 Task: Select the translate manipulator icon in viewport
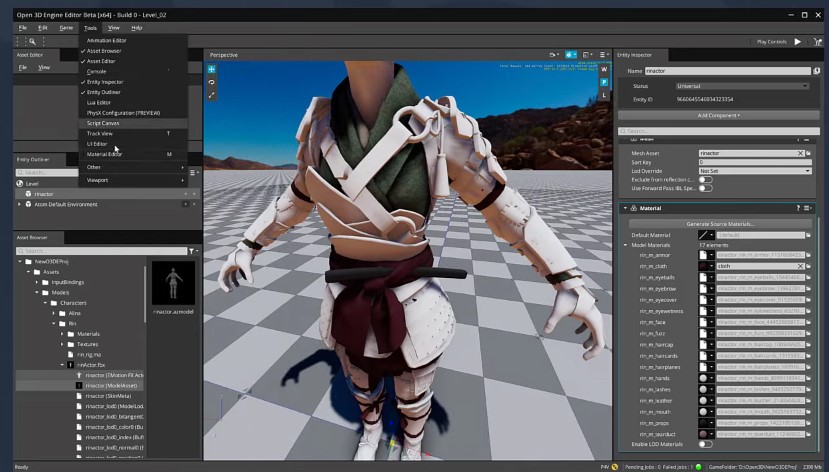coord(212,69)
